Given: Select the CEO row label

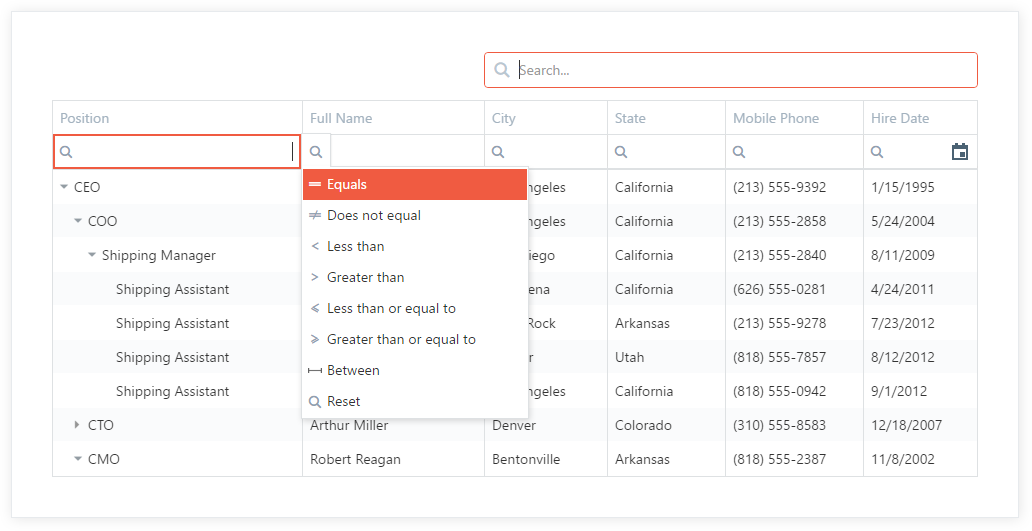Looking at the screenshot, I should click(87, 187).
